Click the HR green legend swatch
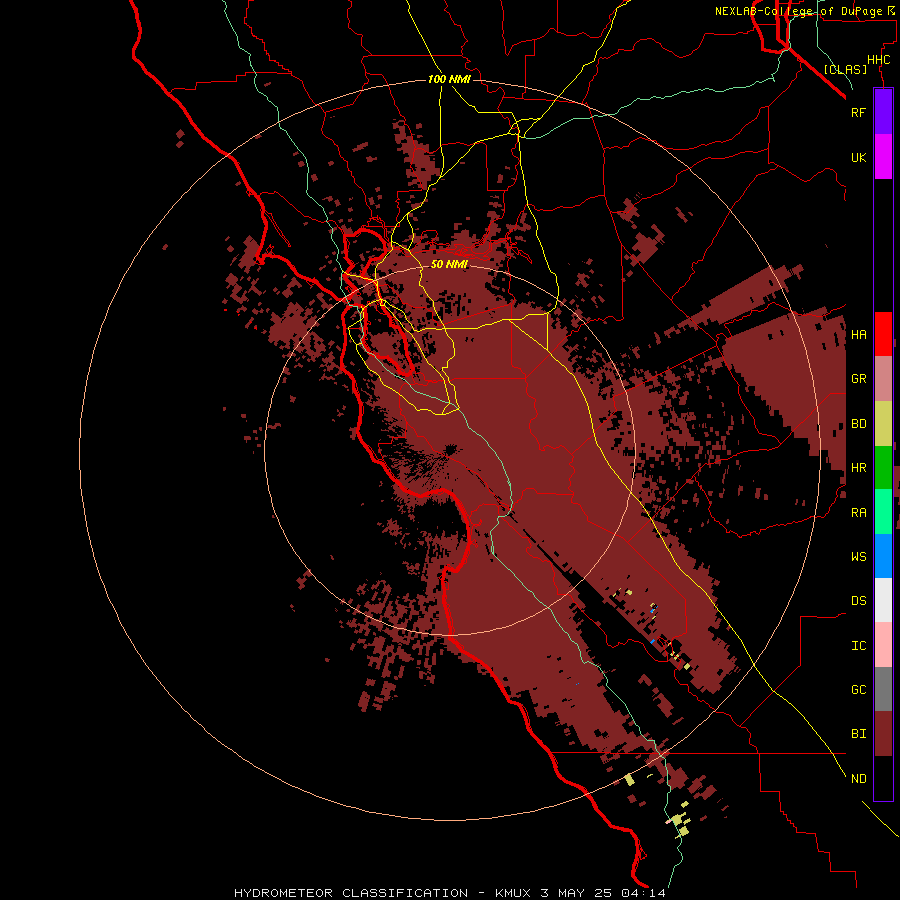This screenshot has width=900, height=900. [883, 467]
